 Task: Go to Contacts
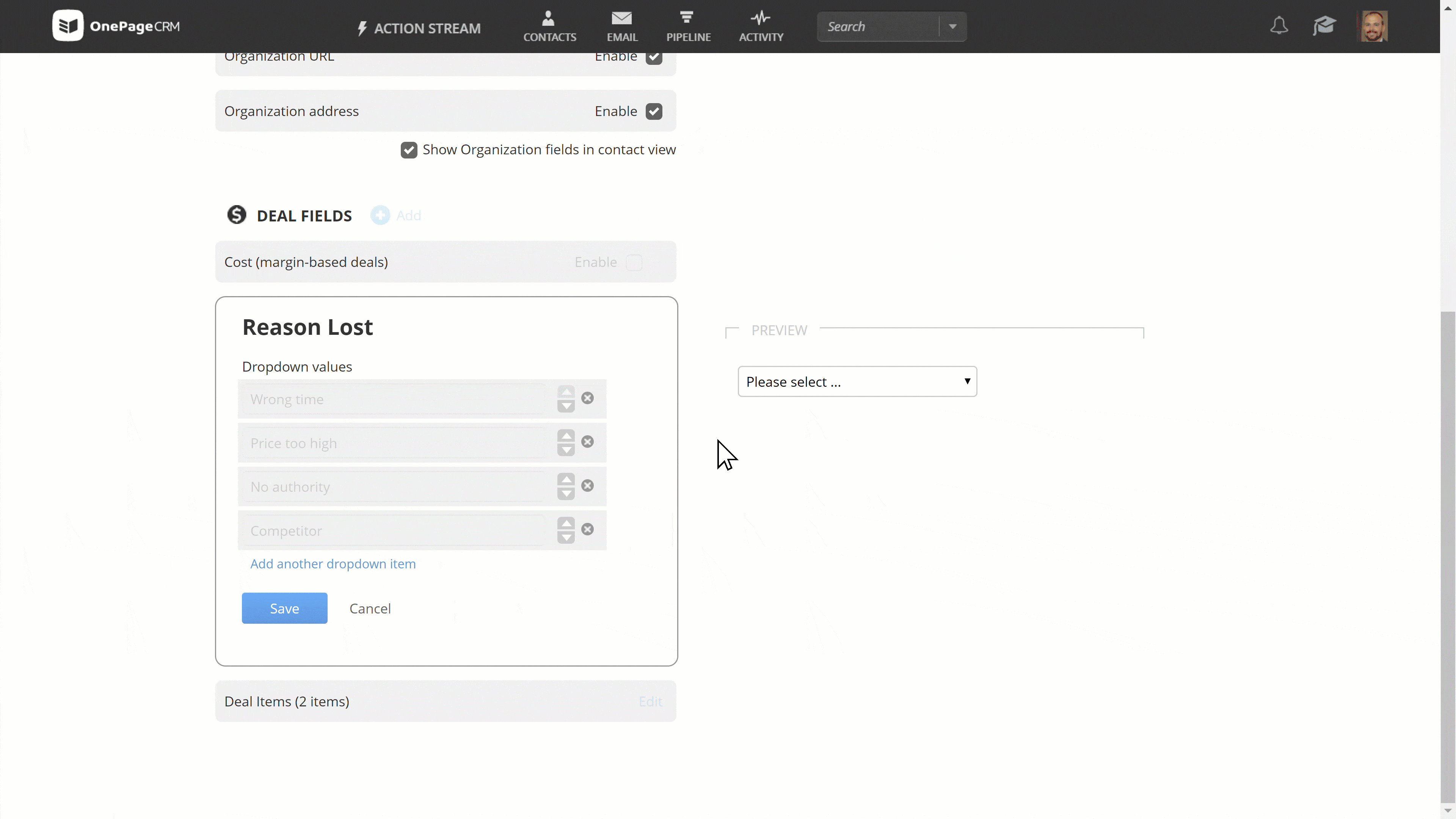549,27
